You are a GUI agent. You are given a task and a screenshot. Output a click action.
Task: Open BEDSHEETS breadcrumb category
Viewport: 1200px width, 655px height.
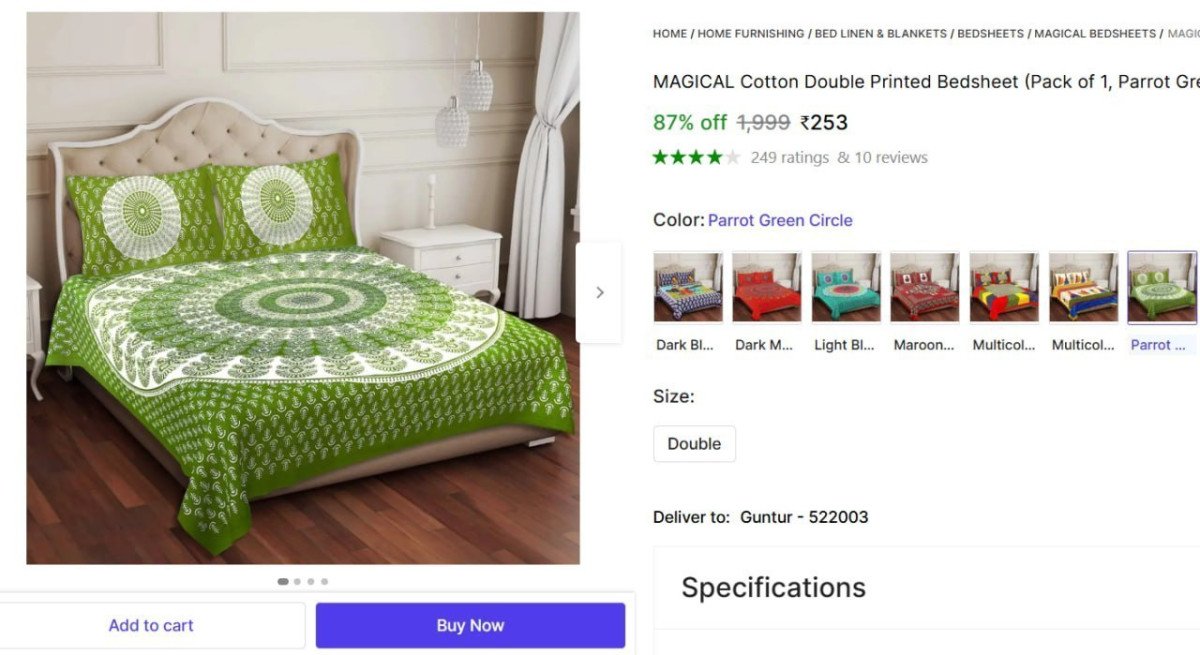(990, 33)
